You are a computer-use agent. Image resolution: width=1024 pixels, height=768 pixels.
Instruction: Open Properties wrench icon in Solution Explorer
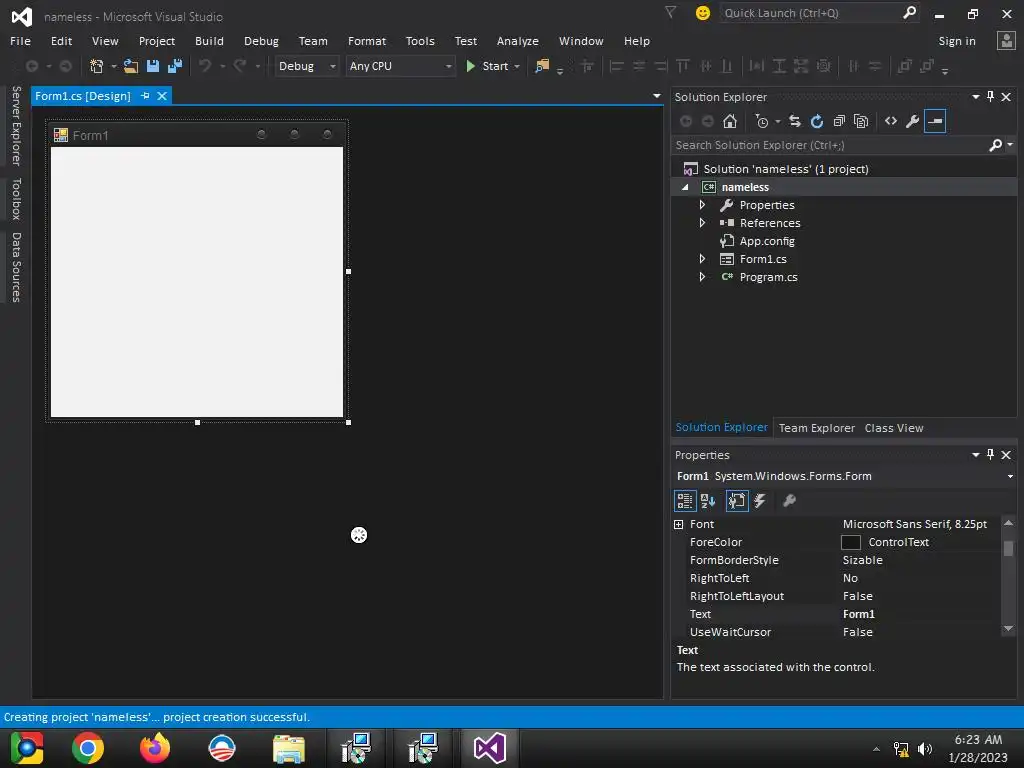(913, 121)
